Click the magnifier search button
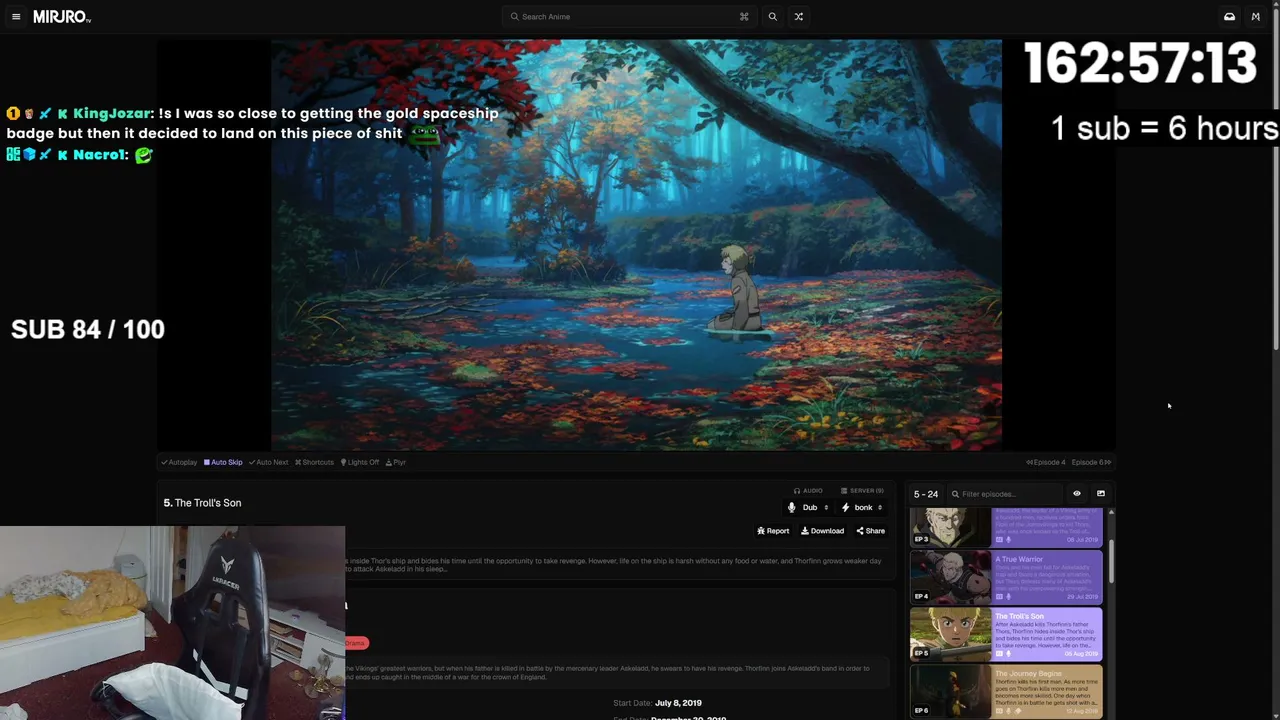The height and width of the screenshot is (720, 1280). 772,17
